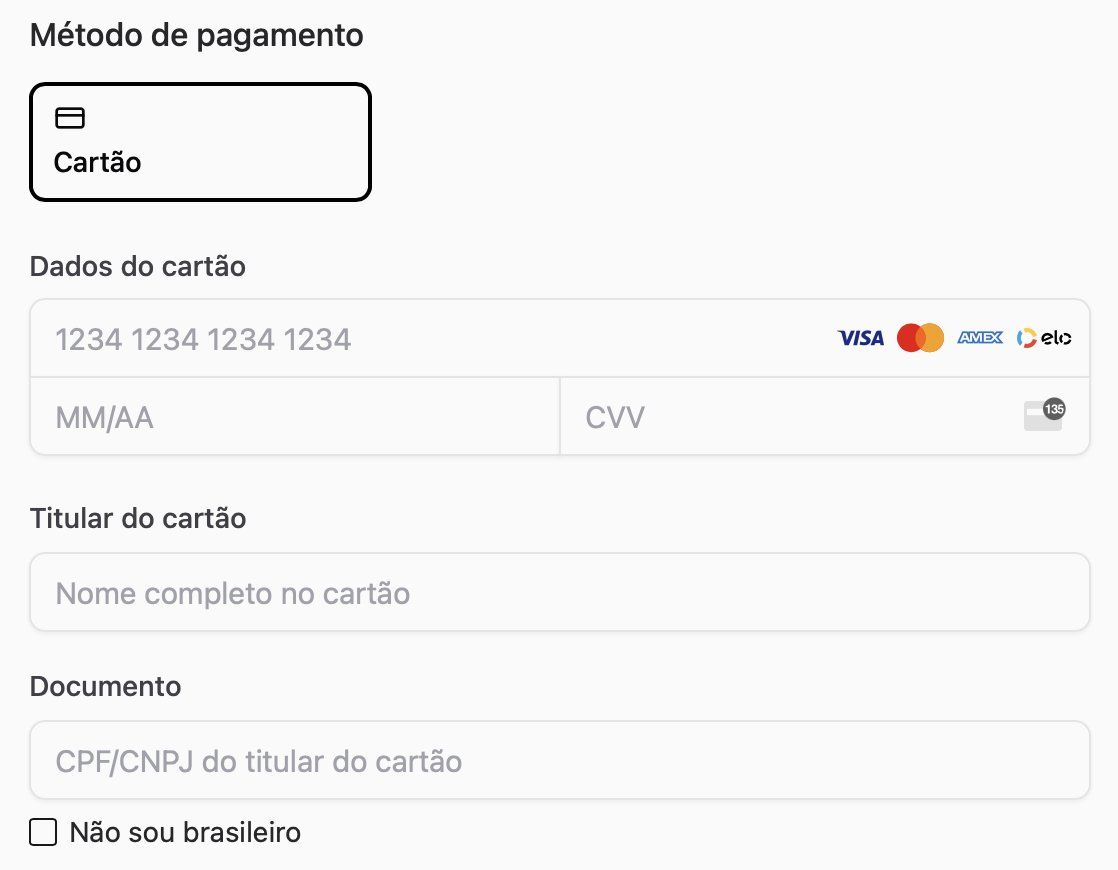Focus the card number field
Screen dimensions: 1118x870
pos(560,338)
